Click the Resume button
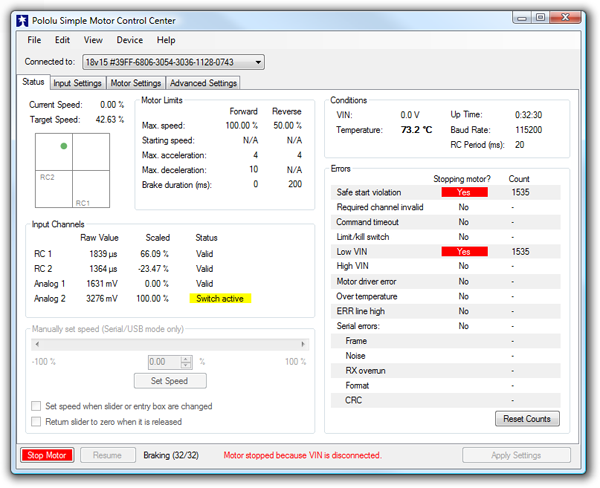Image resolution: width=600 pixels, height=488 pixels. pos(107,455)
